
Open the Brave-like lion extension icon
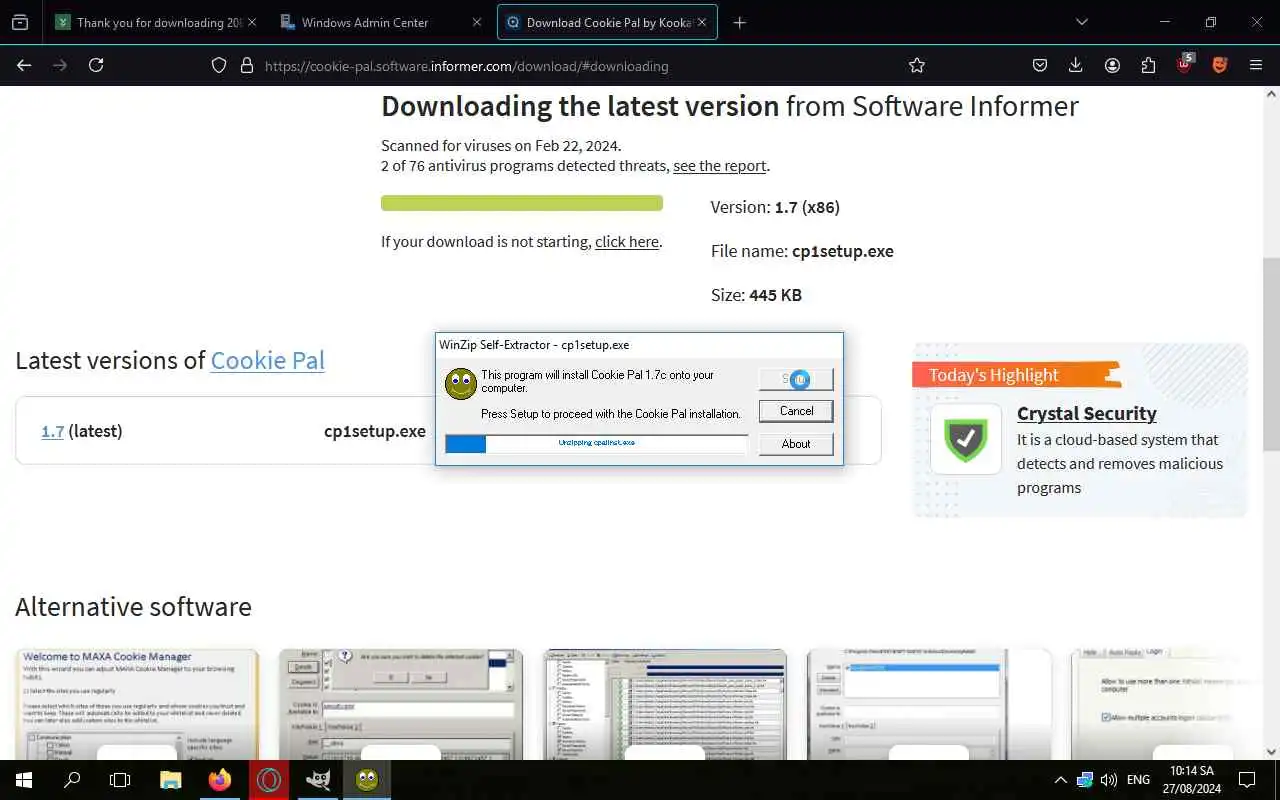(1219, 65)
